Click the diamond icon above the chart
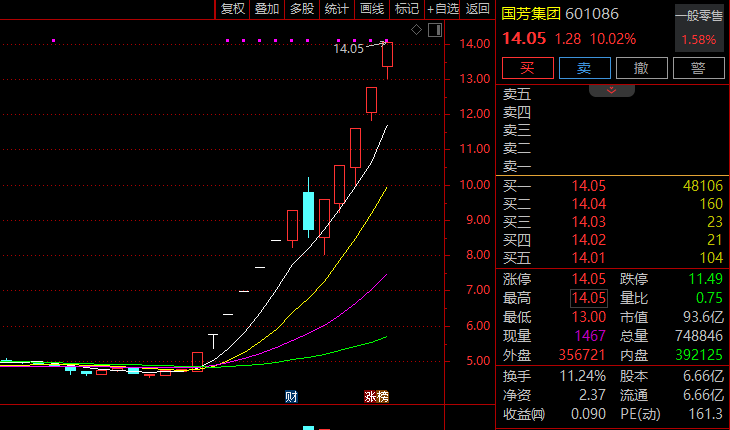This screenshot has width=730, height=430. (x=416, y=30)
